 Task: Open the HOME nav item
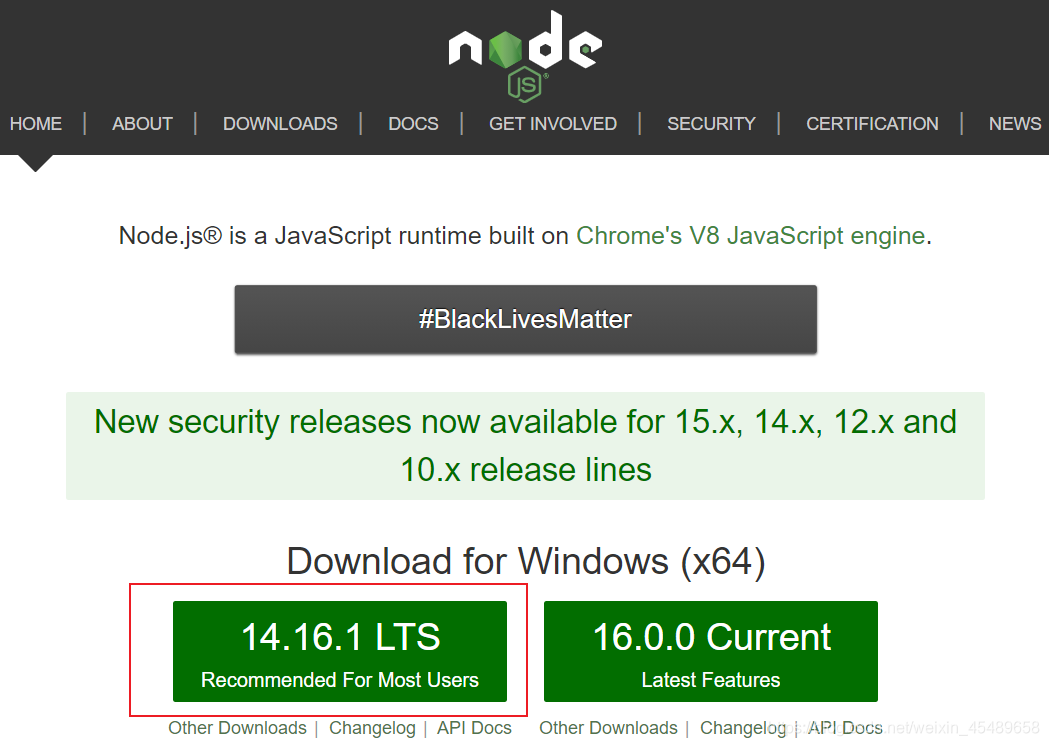click(x=35, y=124)
